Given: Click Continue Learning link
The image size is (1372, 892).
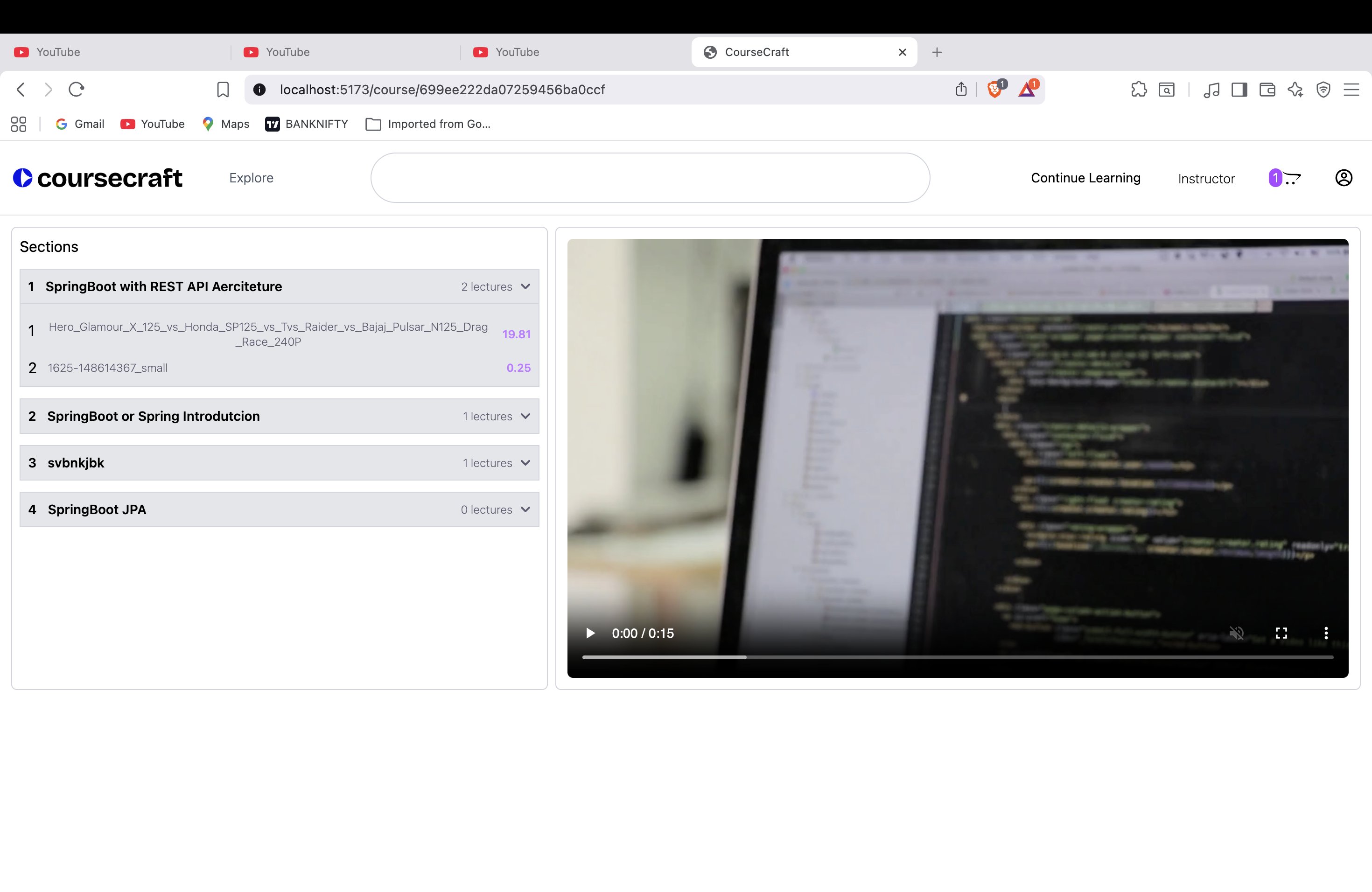Looking at the screenshot, I should pos(1085,178).
